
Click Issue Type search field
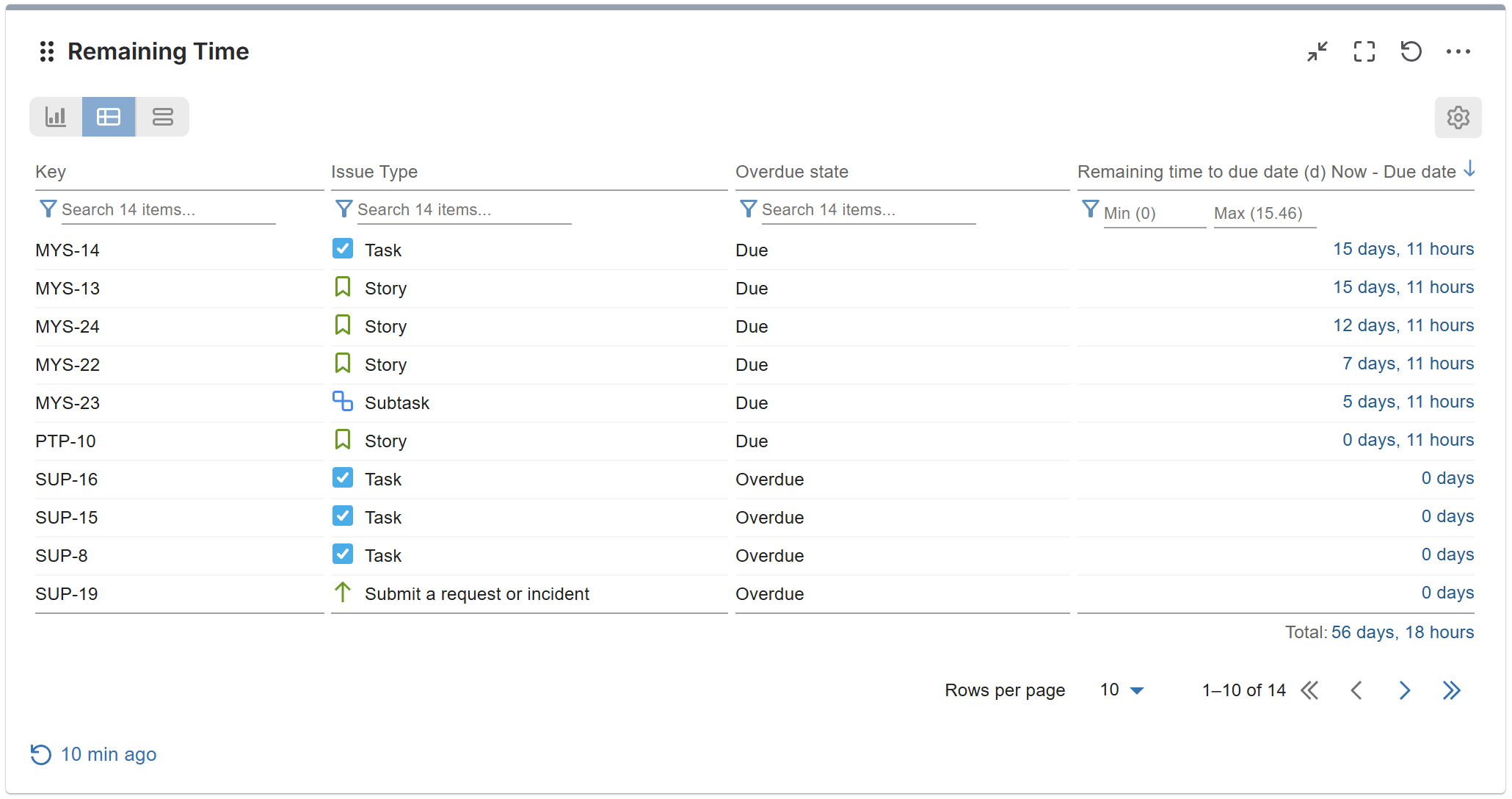coord(462,210)
